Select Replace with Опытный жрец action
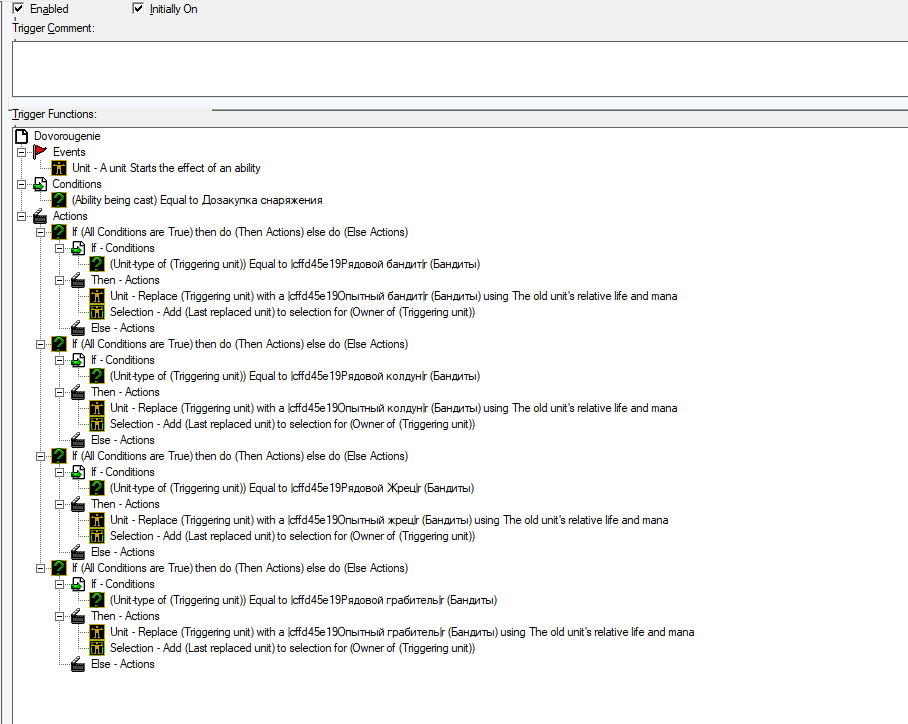The image size is (908, 724). 389,520
